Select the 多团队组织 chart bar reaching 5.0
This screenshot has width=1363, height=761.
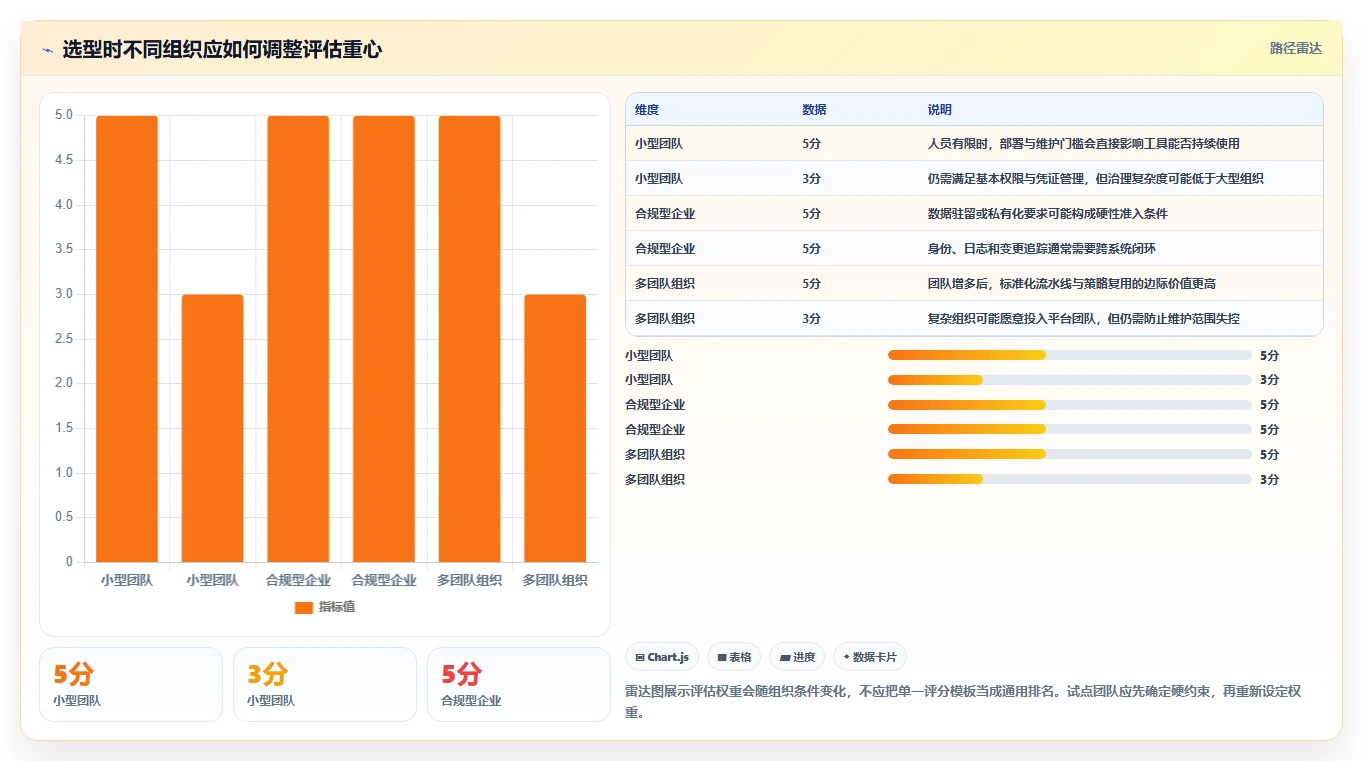point(470,339)
